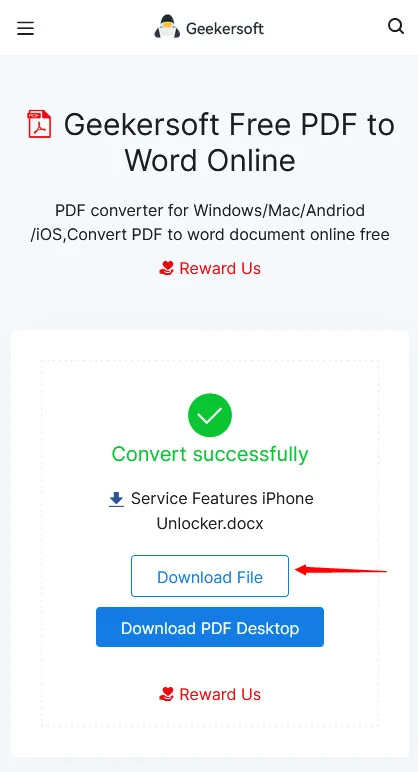Click the red PDF file icon

[x=39, y=124]
